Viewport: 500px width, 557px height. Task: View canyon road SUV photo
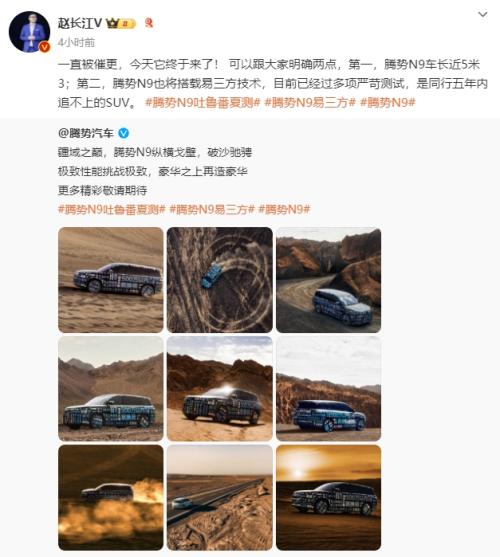click(328, 280)
